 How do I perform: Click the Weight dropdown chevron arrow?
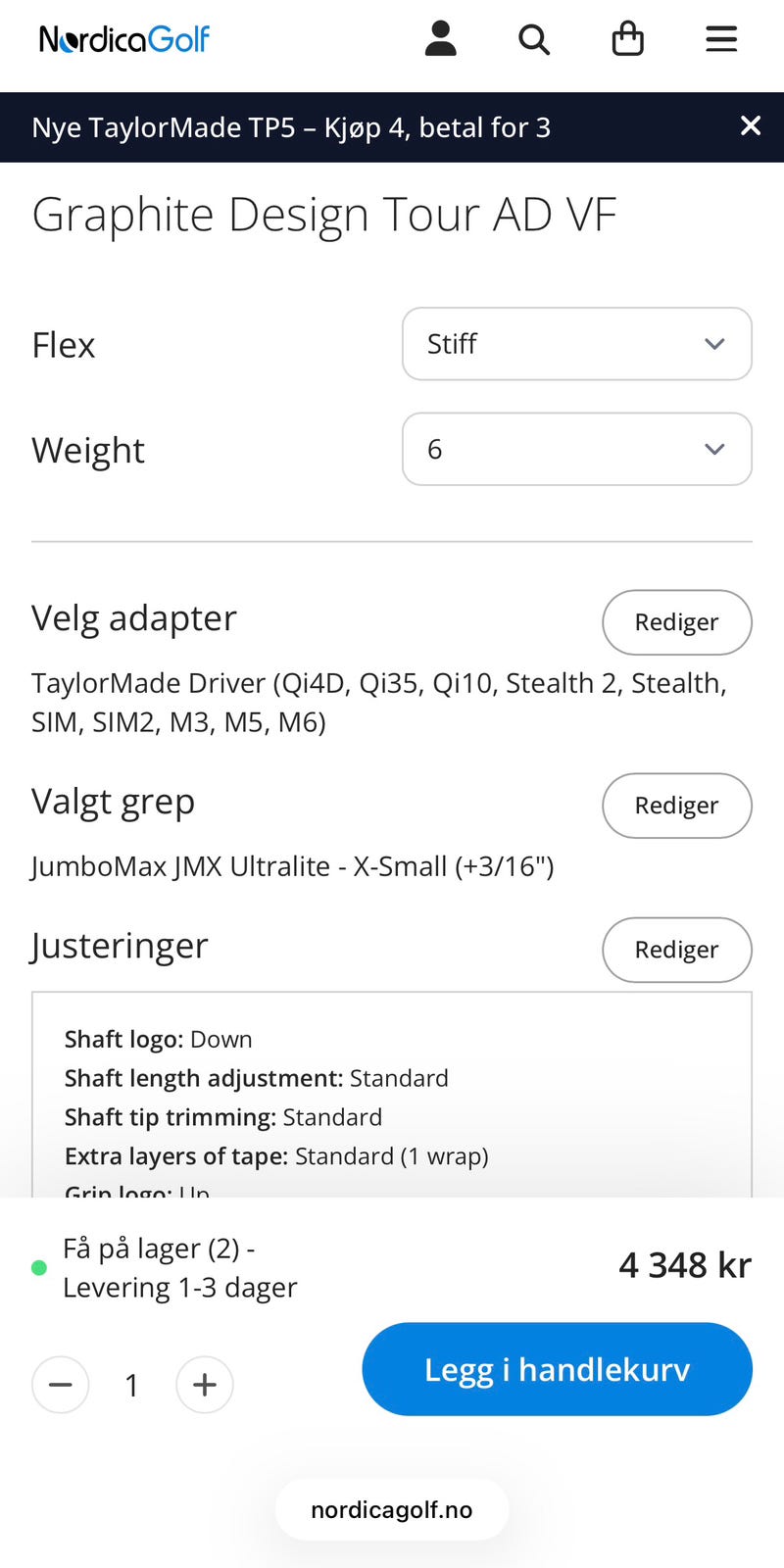click(714, 449)
